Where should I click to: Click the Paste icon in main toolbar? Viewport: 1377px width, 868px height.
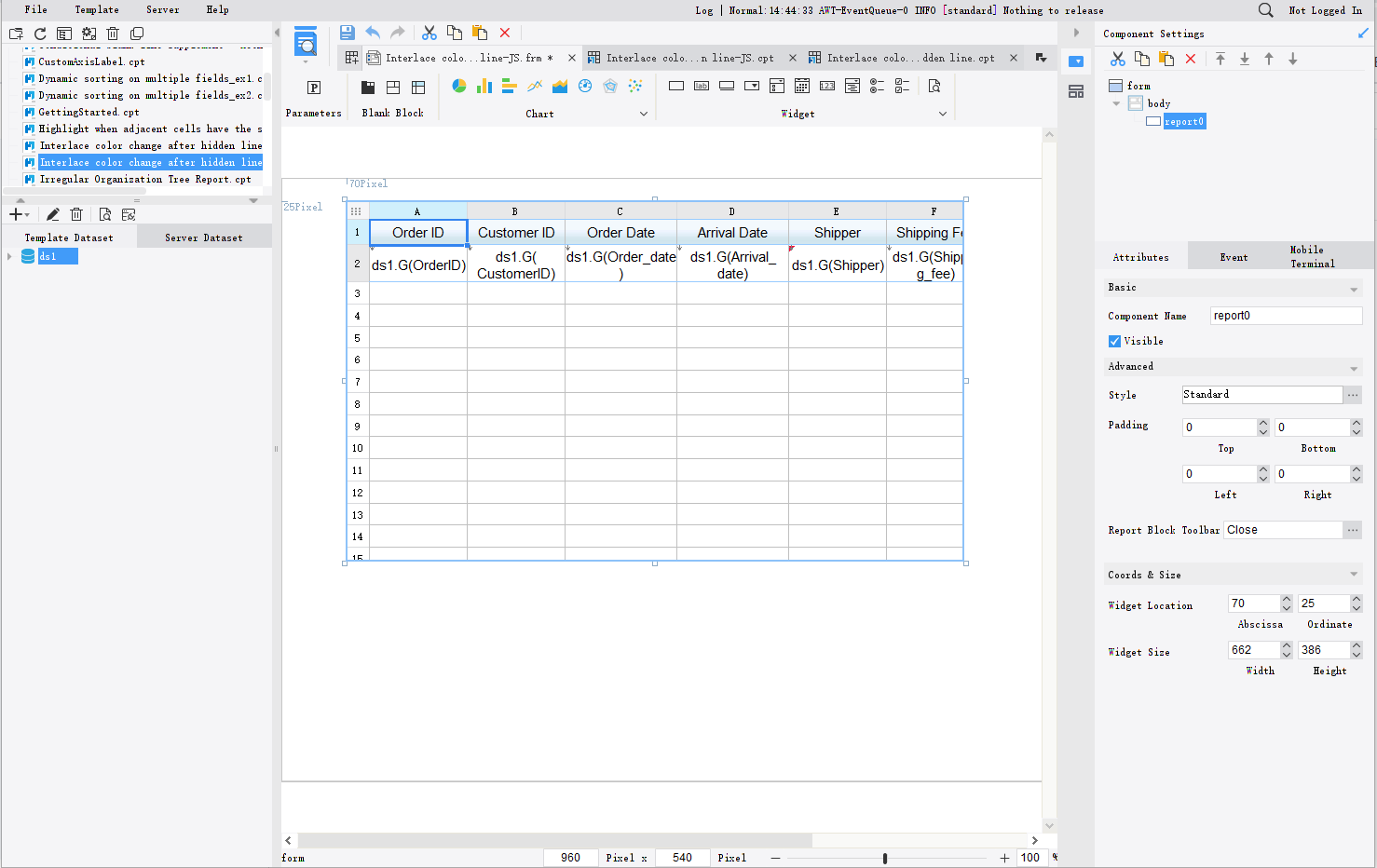pyautogui.click(x=480, y=33)
